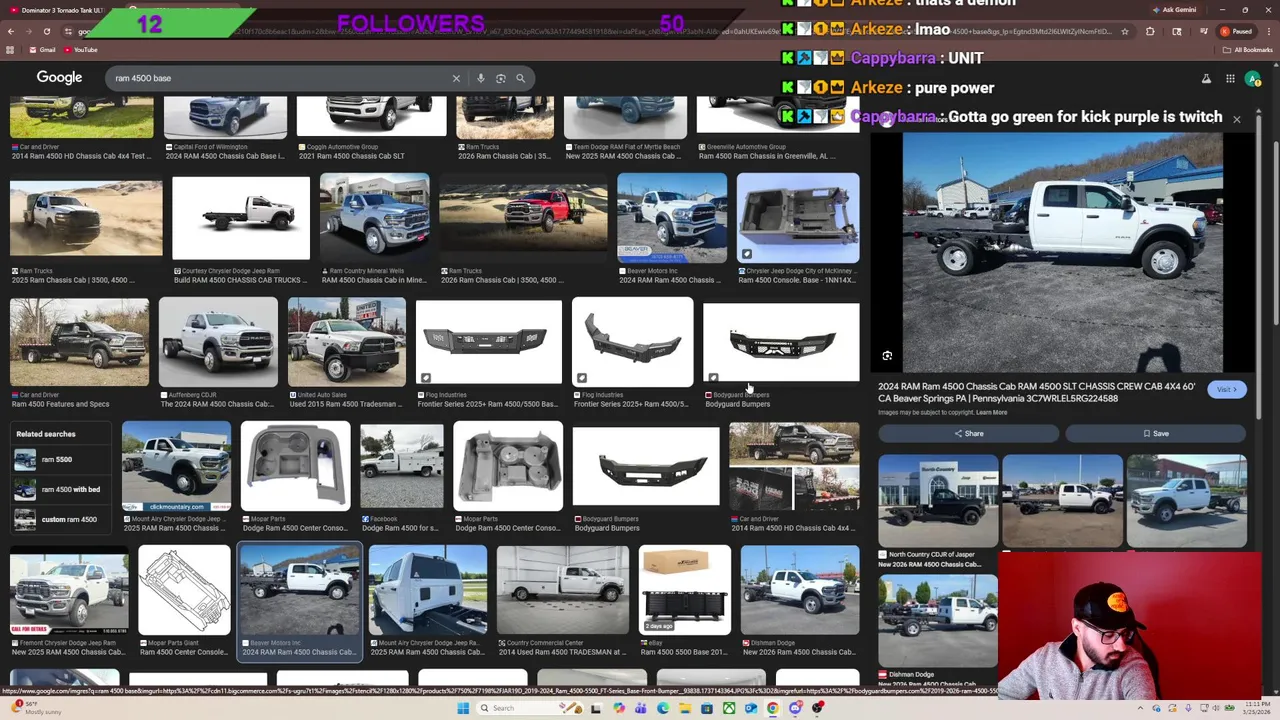Viewport: 1280px width, 720px height.
Task: Open eBay RAM 4500 5500 Base box thumbnail
Action: pos(685,590)
